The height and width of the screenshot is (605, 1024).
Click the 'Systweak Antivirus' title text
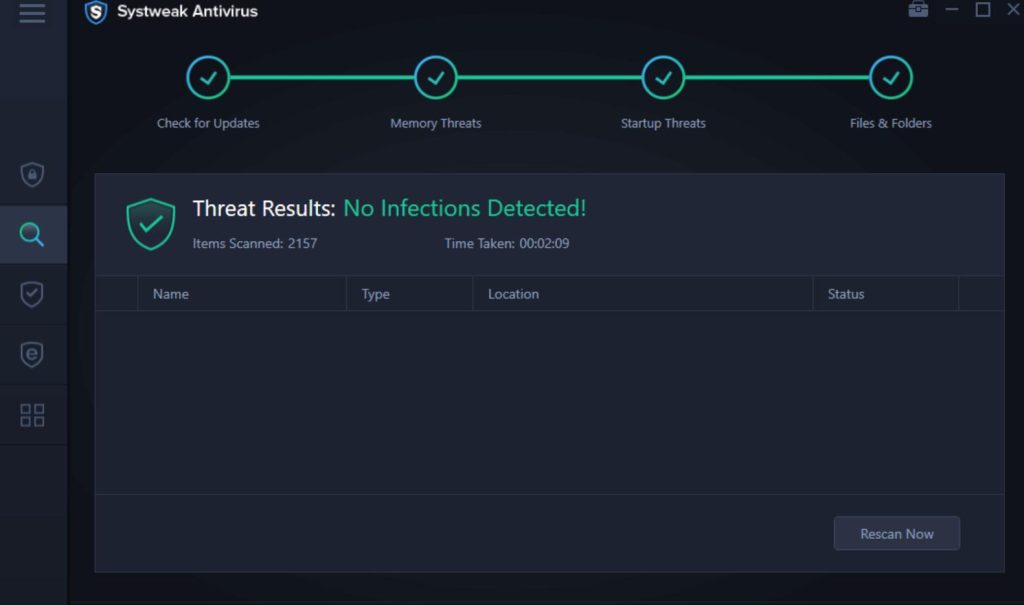click(187, 11)
